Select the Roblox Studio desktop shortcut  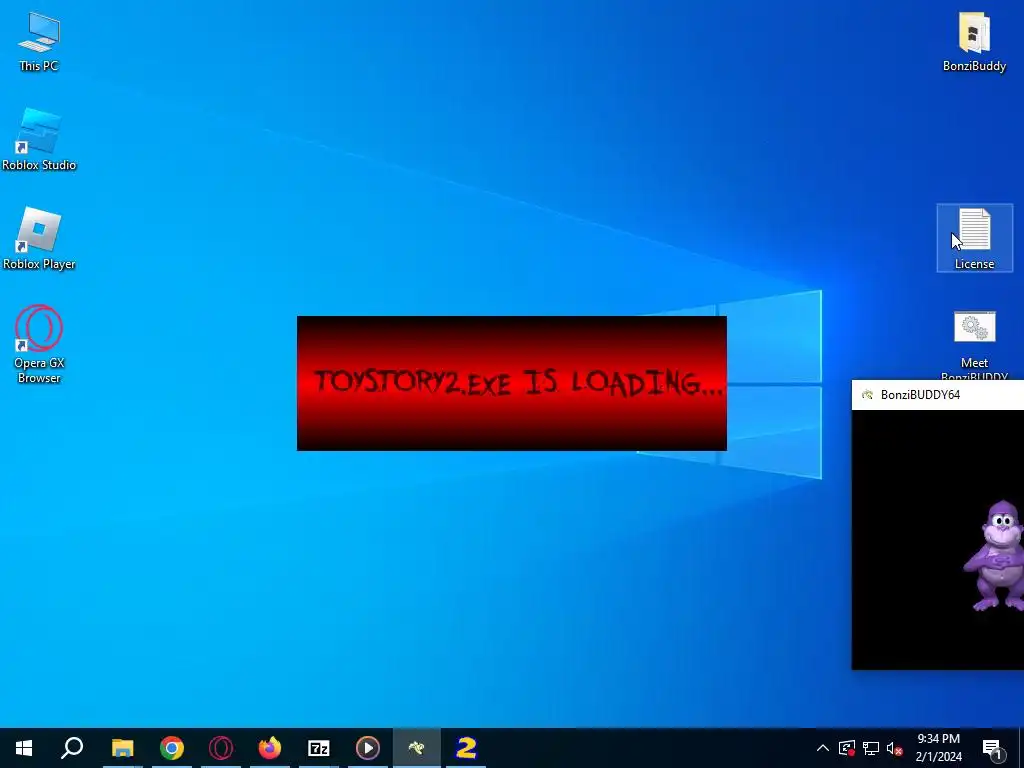[x=39, y=140]
